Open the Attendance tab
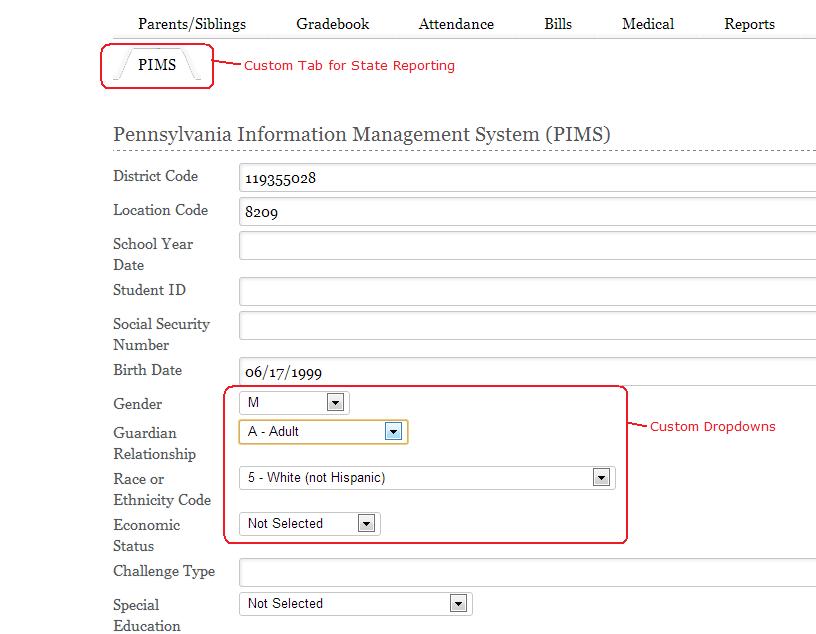 pyautogui.click(x=456, y=23)
